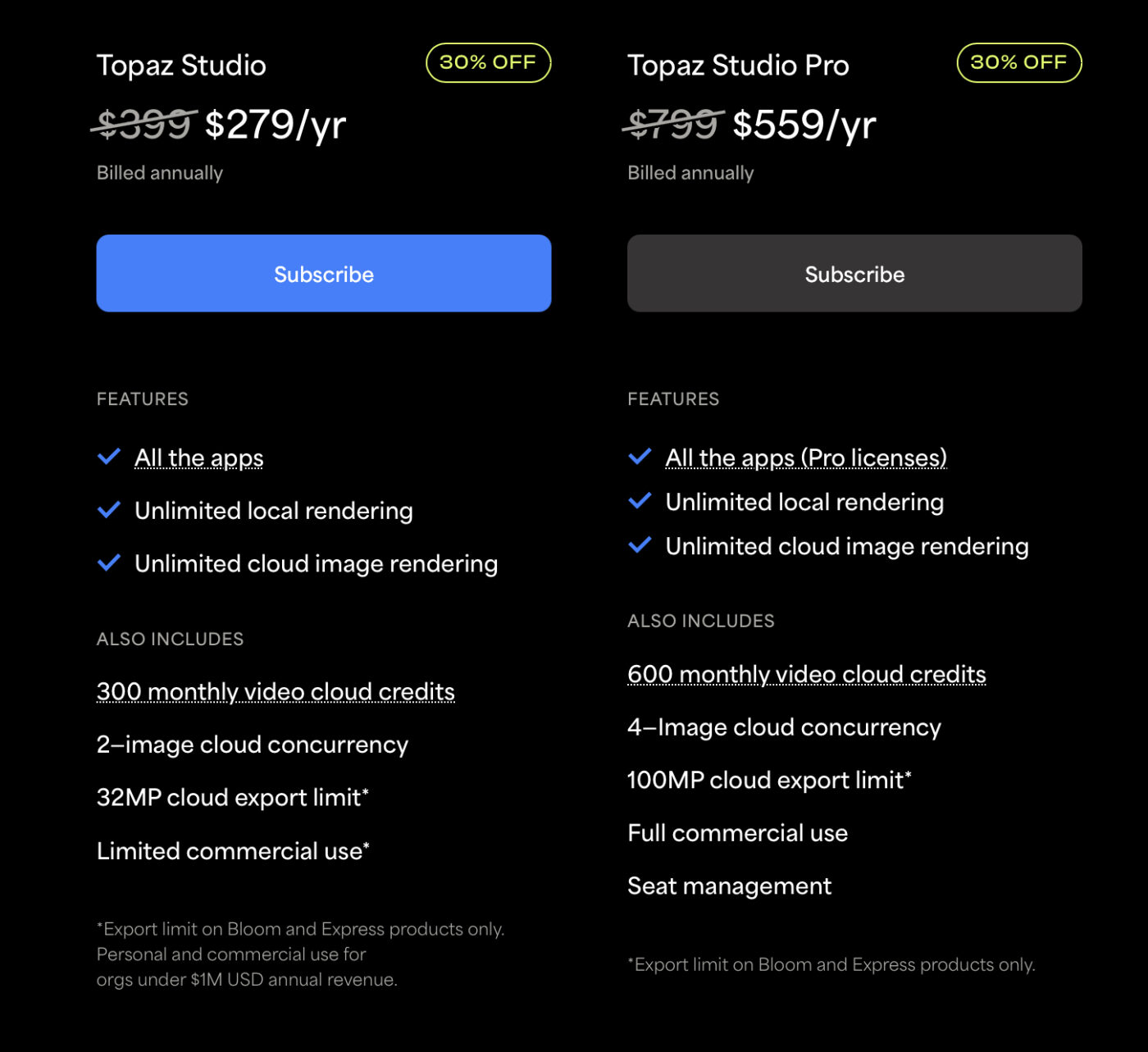Screen dimensions: 1148x1052
Task: Click the $279/yr price text
Action: coord(276,125)
